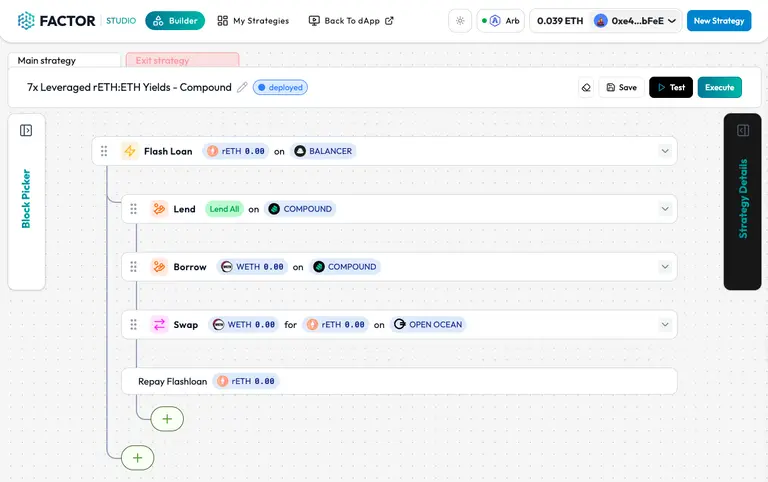Click the Flash Loan lightning icon
768x482 pixels.
(x=130, y=151)
